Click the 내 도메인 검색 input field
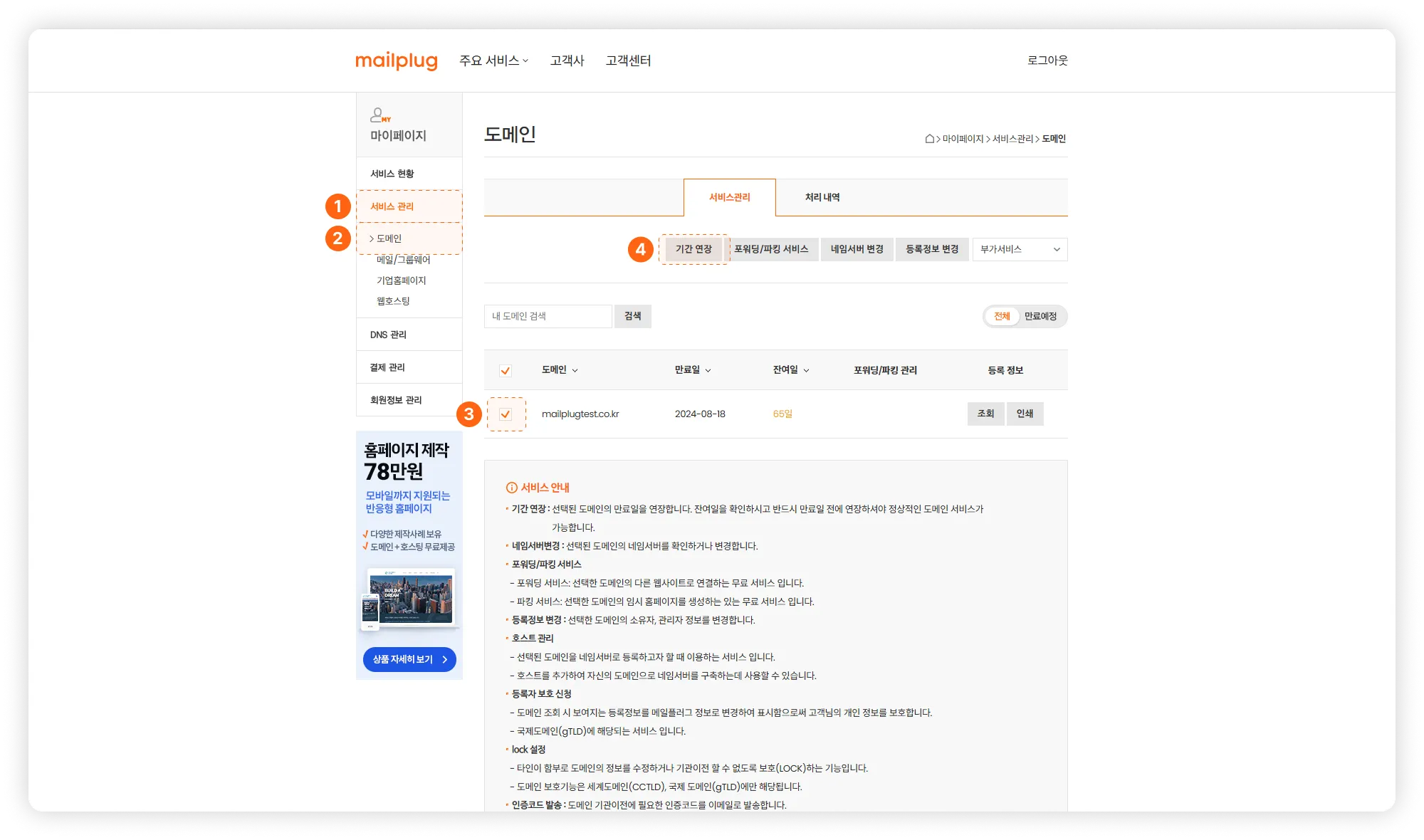Image resolution: width=1424 pixels, height=840 pixels. pyautogui.click(x=548, y=316)
